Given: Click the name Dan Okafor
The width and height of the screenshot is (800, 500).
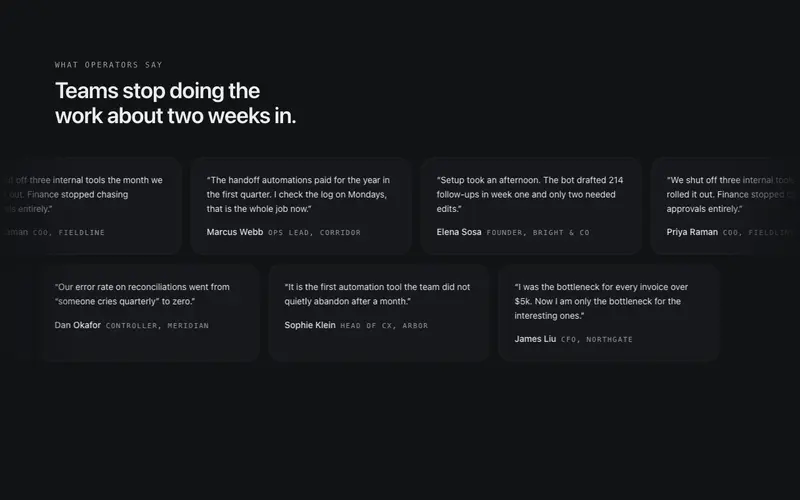Looking at the screenshot, I should click(x=78, y=325).
